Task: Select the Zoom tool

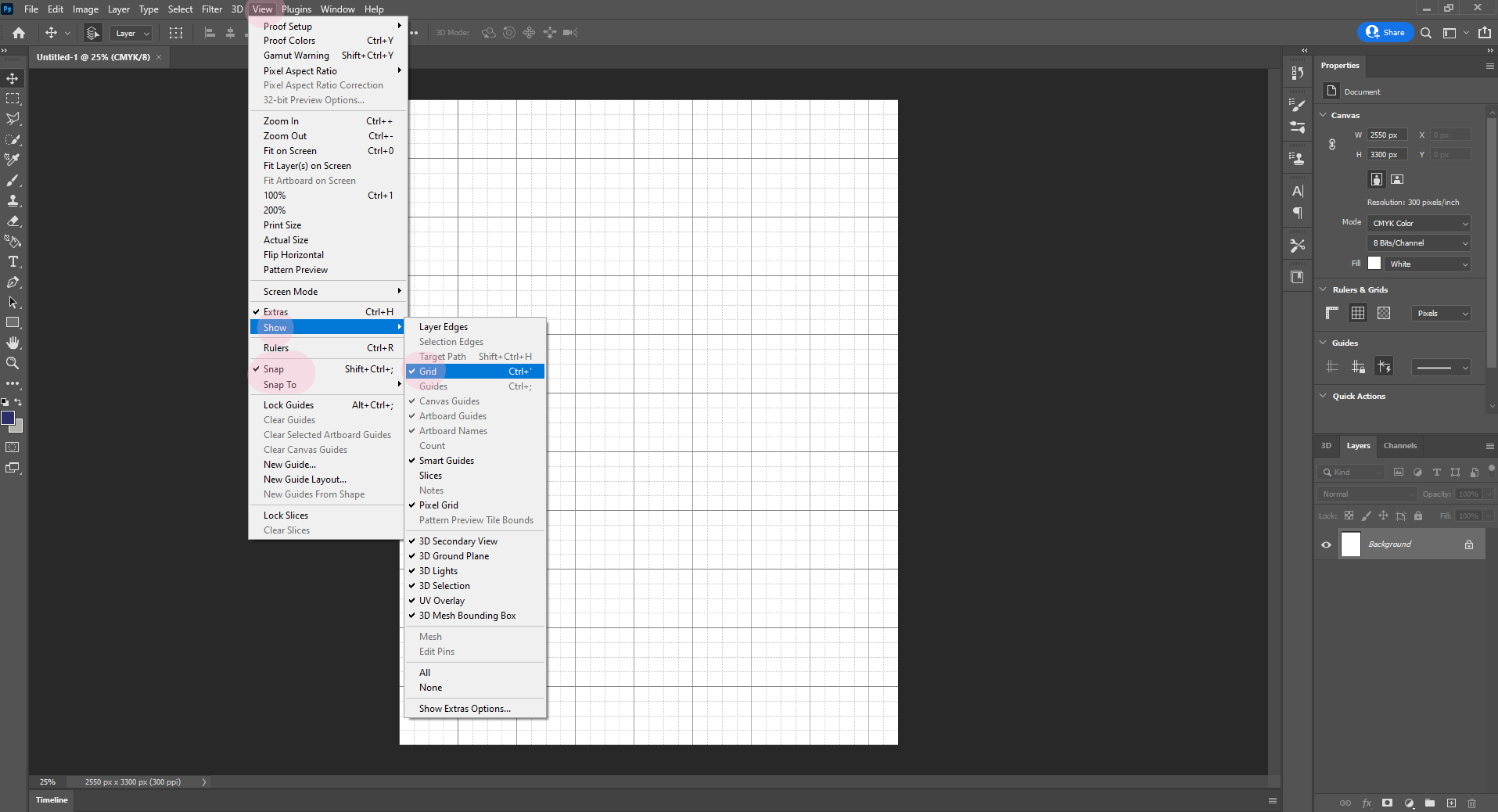Action: pos(13,363)
